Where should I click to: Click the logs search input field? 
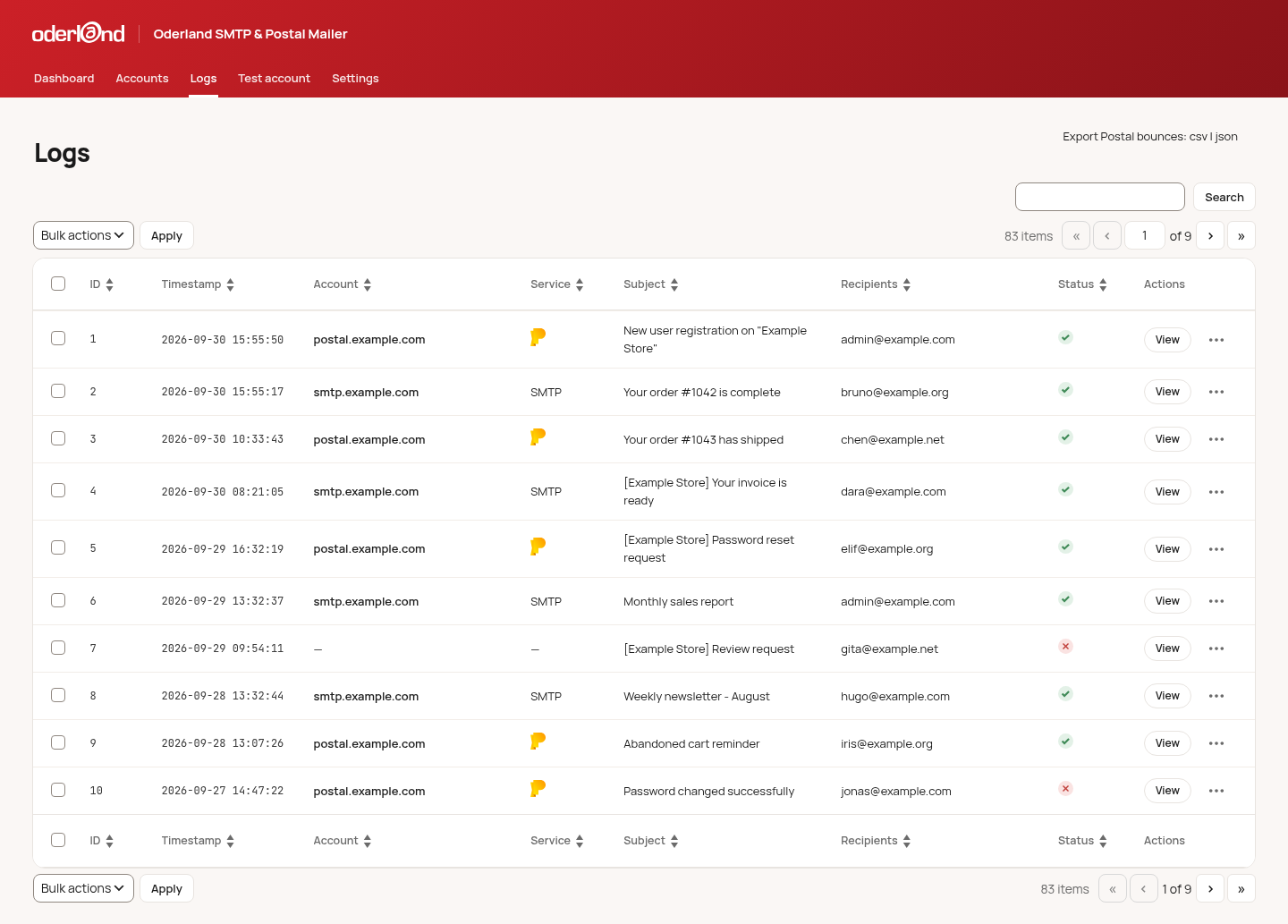coord(1100,197)
